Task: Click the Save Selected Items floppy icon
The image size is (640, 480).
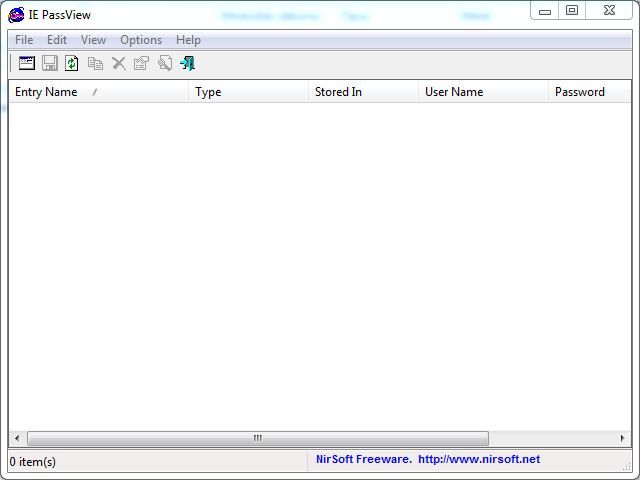Action: [x=50, y=63]
